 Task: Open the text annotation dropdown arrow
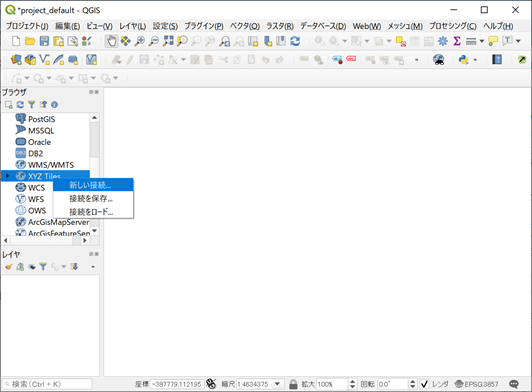pos(518,41)
